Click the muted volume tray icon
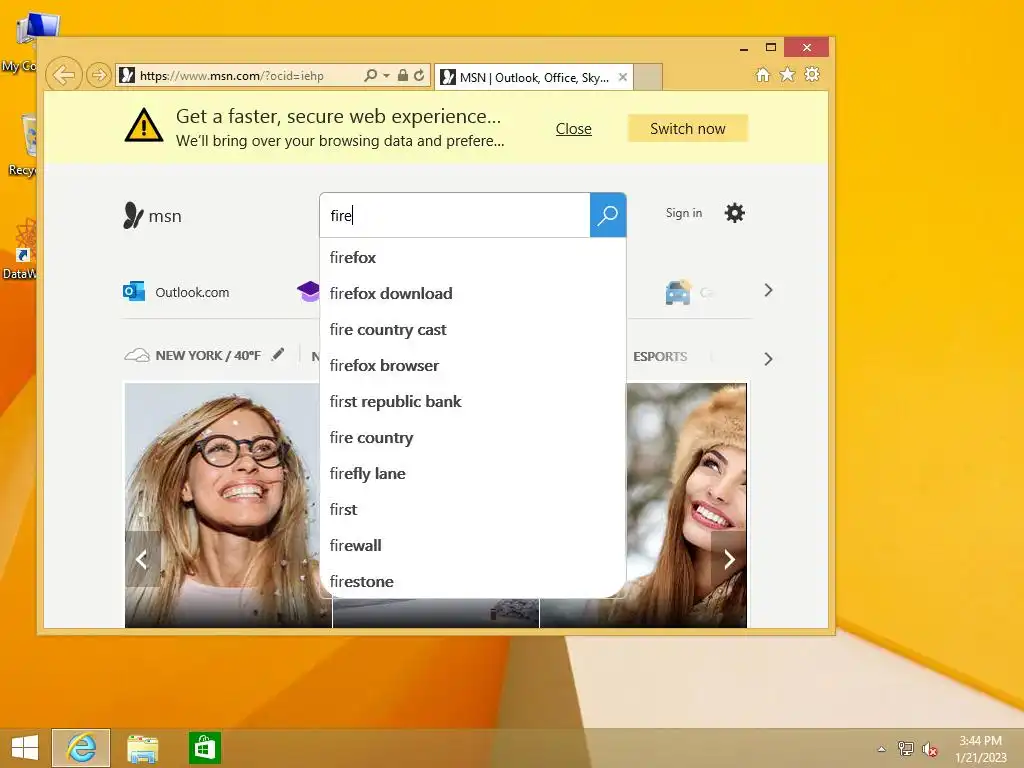This screenshot has width=1024, height=768. pos(929,749)
